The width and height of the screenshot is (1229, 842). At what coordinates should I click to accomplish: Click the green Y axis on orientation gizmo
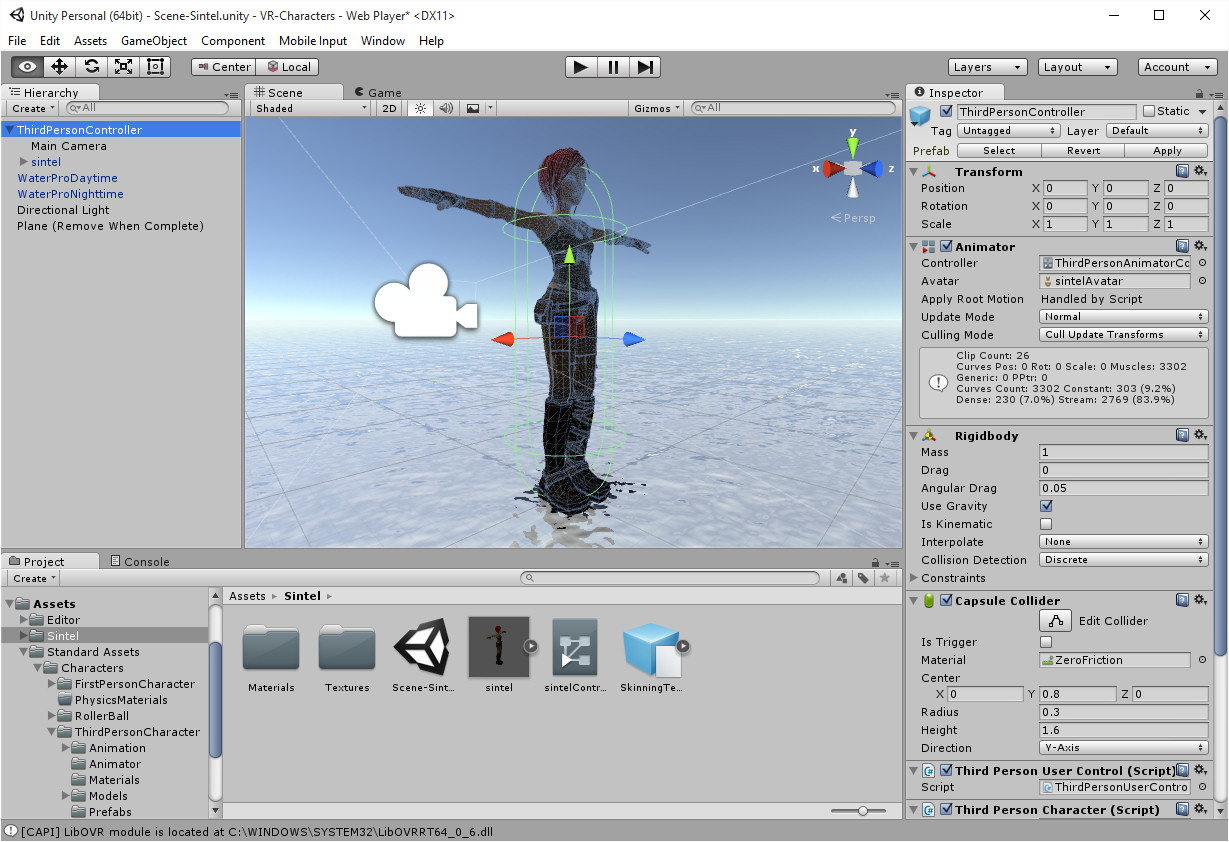tap(853, 146)
